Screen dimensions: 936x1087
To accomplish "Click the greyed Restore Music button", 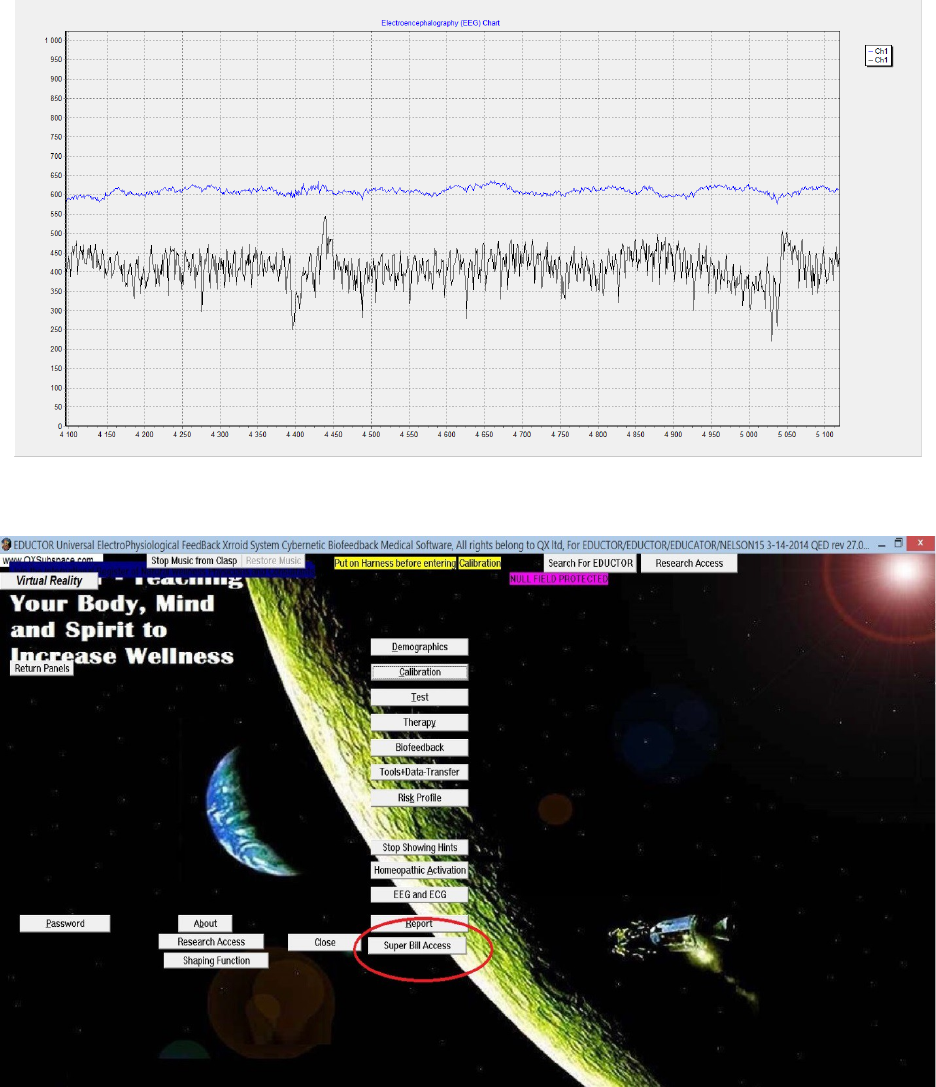I will (274, 560).
